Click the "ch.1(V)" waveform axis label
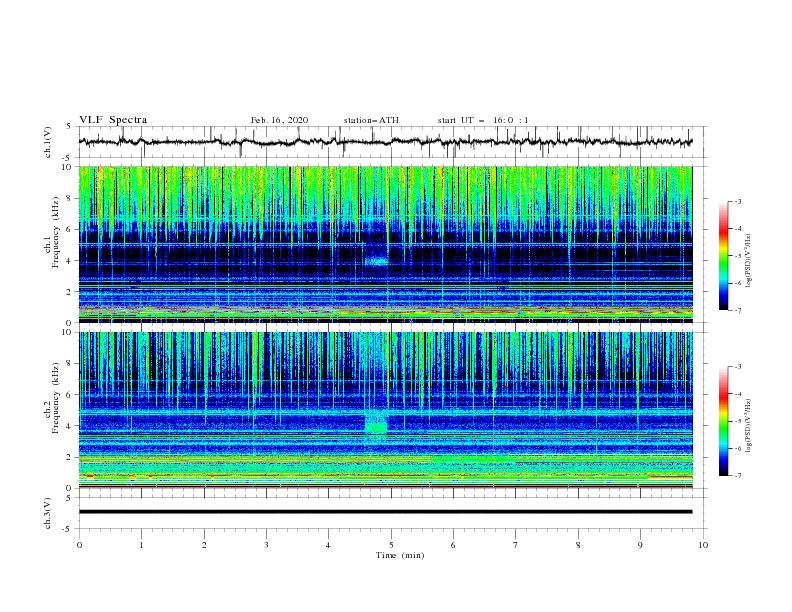 click(48, 142)
